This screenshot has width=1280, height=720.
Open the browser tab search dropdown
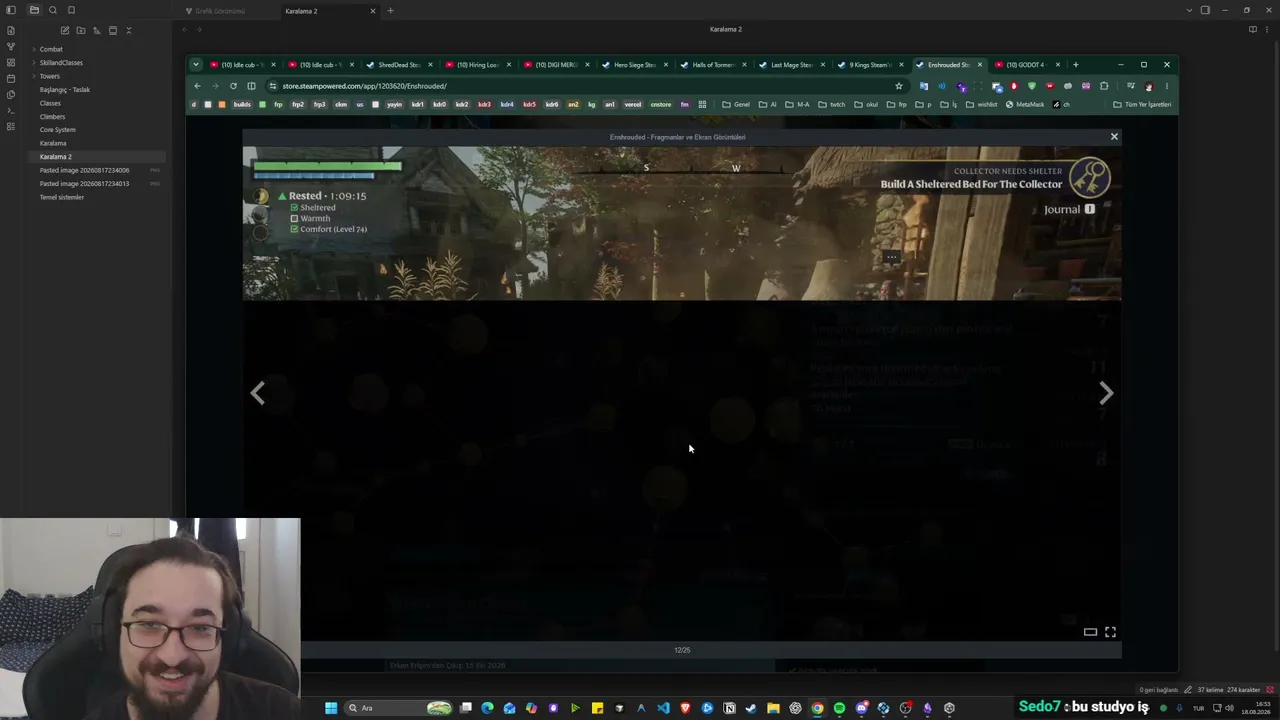(195, 65)
